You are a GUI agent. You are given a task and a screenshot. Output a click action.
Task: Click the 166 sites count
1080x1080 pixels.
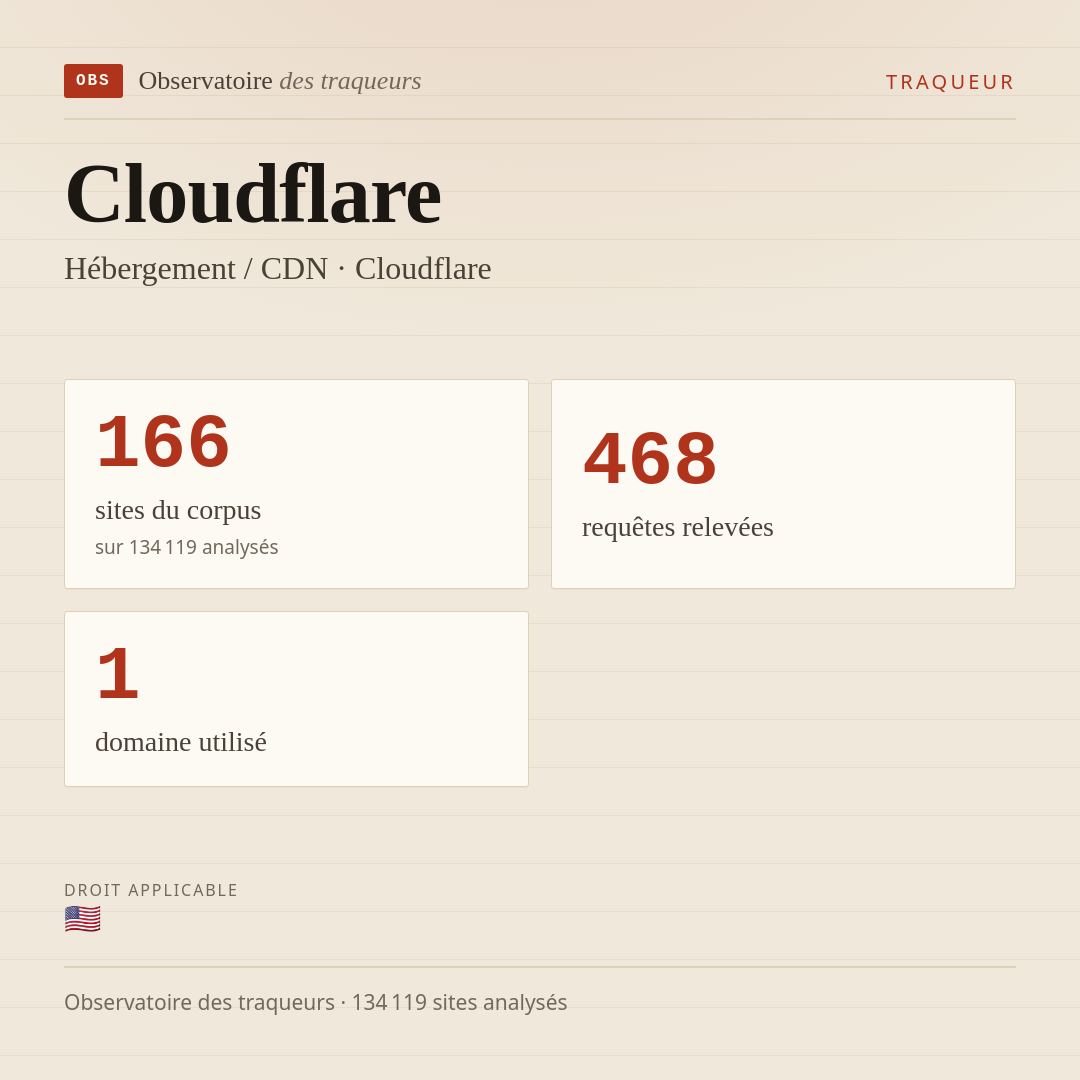click(163, 442)
